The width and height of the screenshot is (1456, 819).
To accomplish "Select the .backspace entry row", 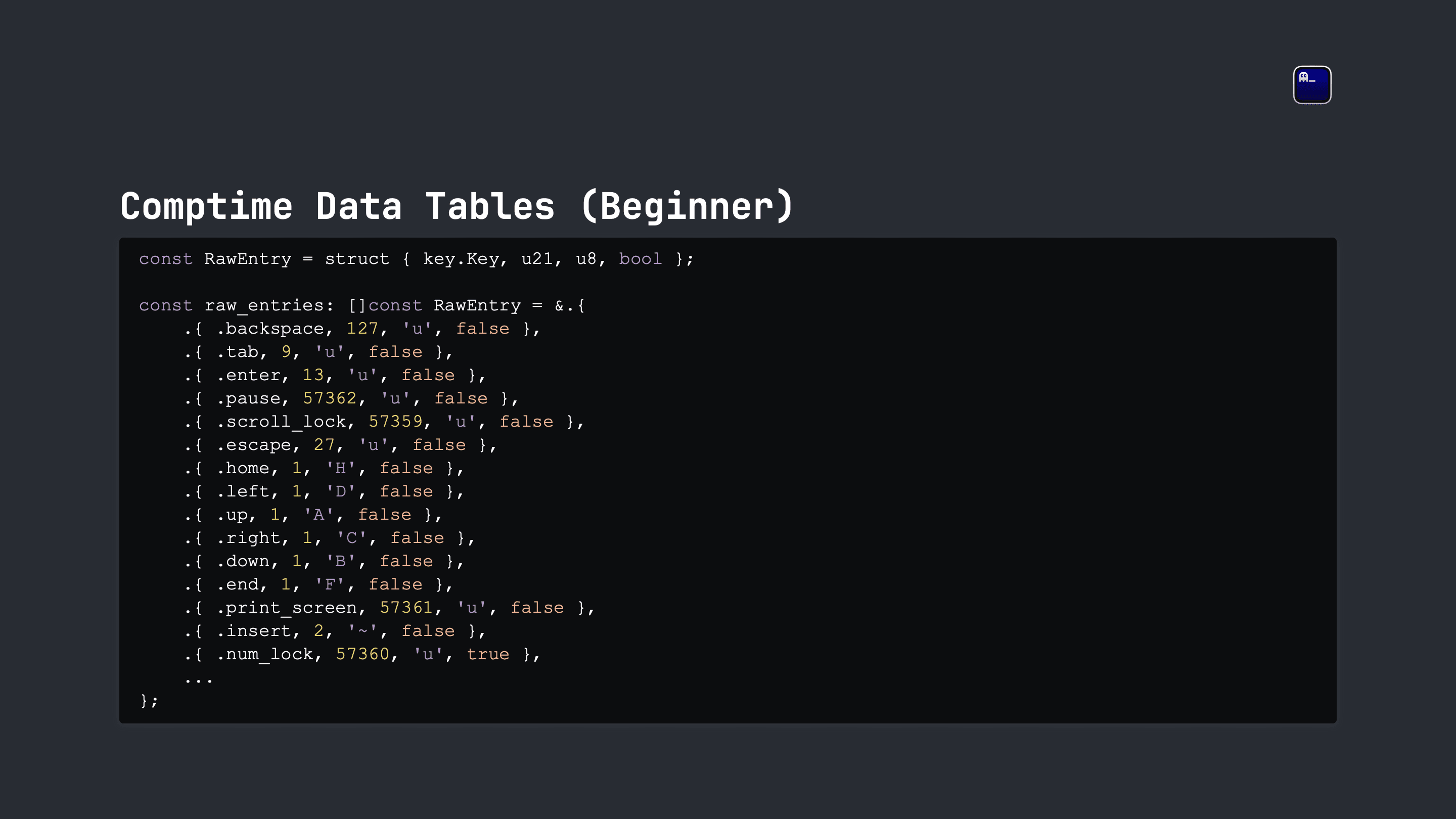I will pyautogui.click(x=362, y=329).
